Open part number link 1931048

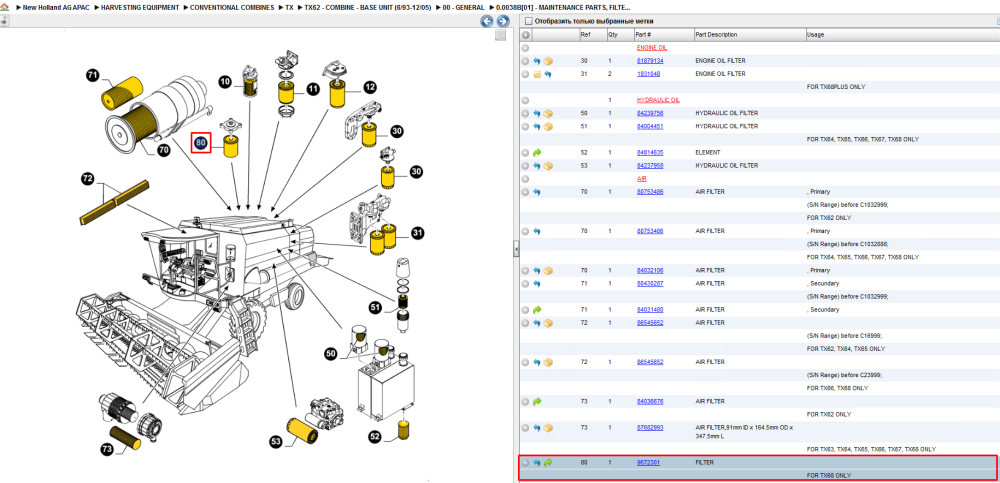click(648, 74)
